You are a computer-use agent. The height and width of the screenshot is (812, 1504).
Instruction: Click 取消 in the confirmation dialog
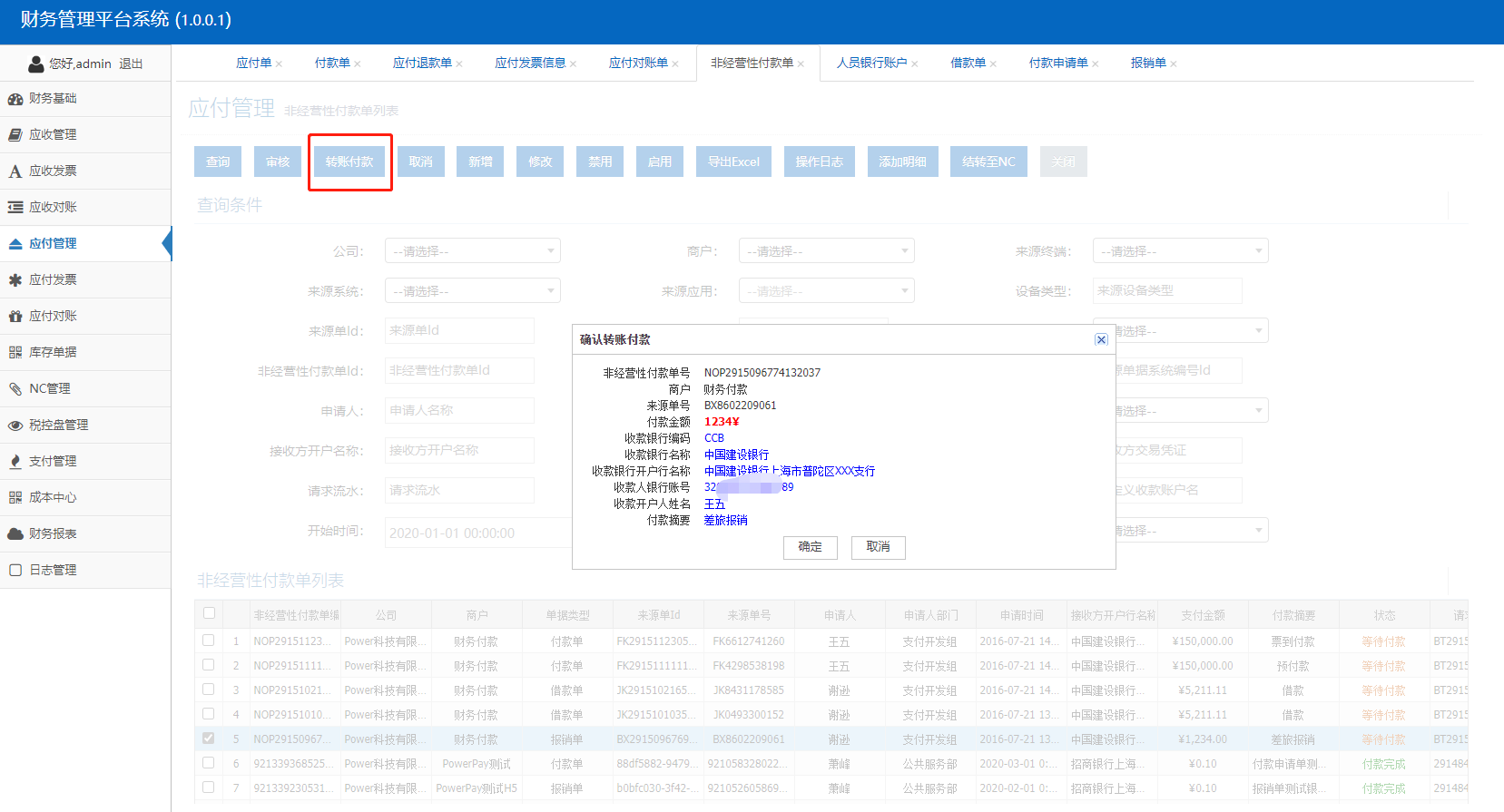tap(878, 547)
